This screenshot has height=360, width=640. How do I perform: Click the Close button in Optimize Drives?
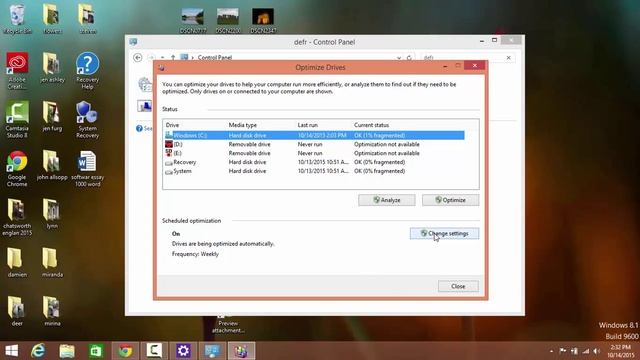pyautogui.click(x=458, y=286)
